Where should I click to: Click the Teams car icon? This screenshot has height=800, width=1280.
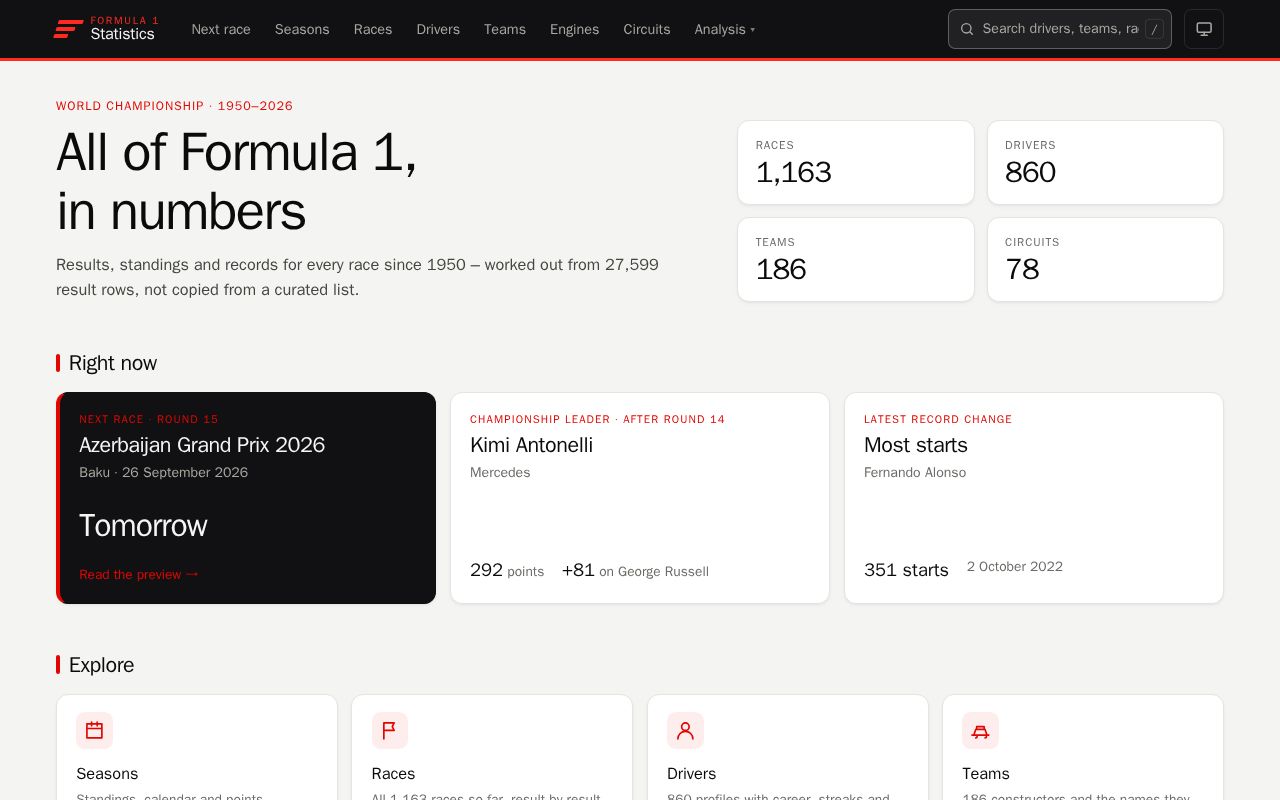point(980,731)
